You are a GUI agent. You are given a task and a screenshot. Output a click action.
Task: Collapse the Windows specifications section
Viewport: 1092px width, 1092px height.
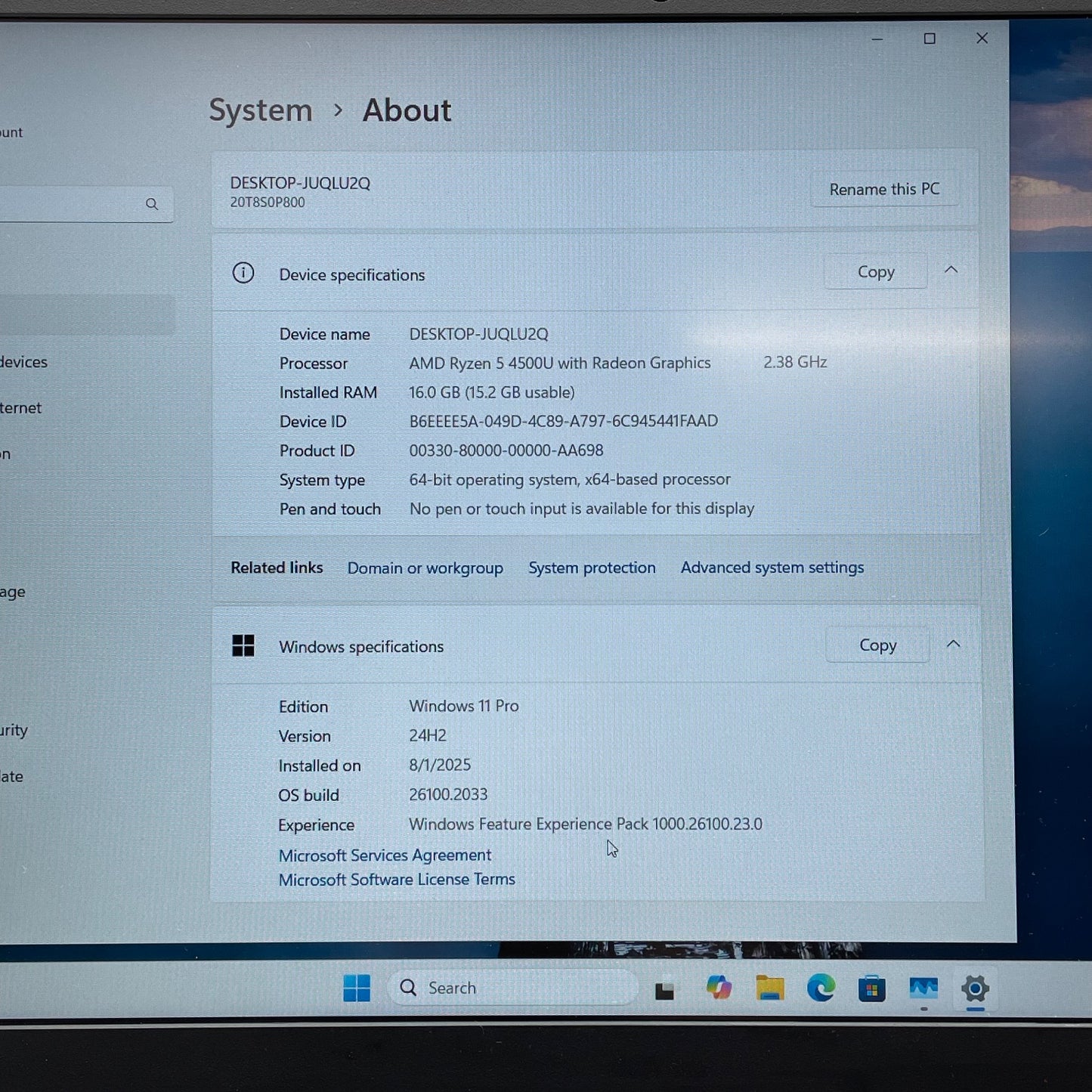pos(953,645)
